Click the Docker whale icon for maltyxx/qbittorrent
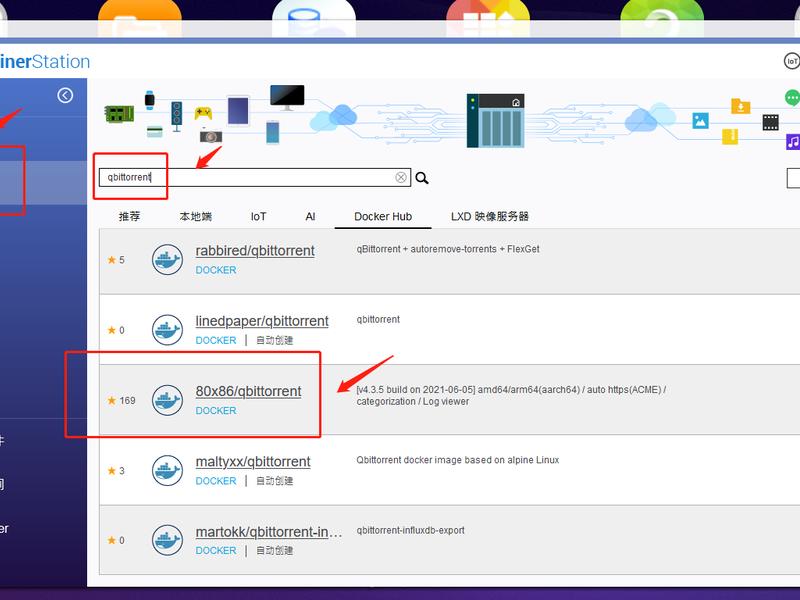Image resolution: width=800 pixels, height=600 pixels. (167, 470)
